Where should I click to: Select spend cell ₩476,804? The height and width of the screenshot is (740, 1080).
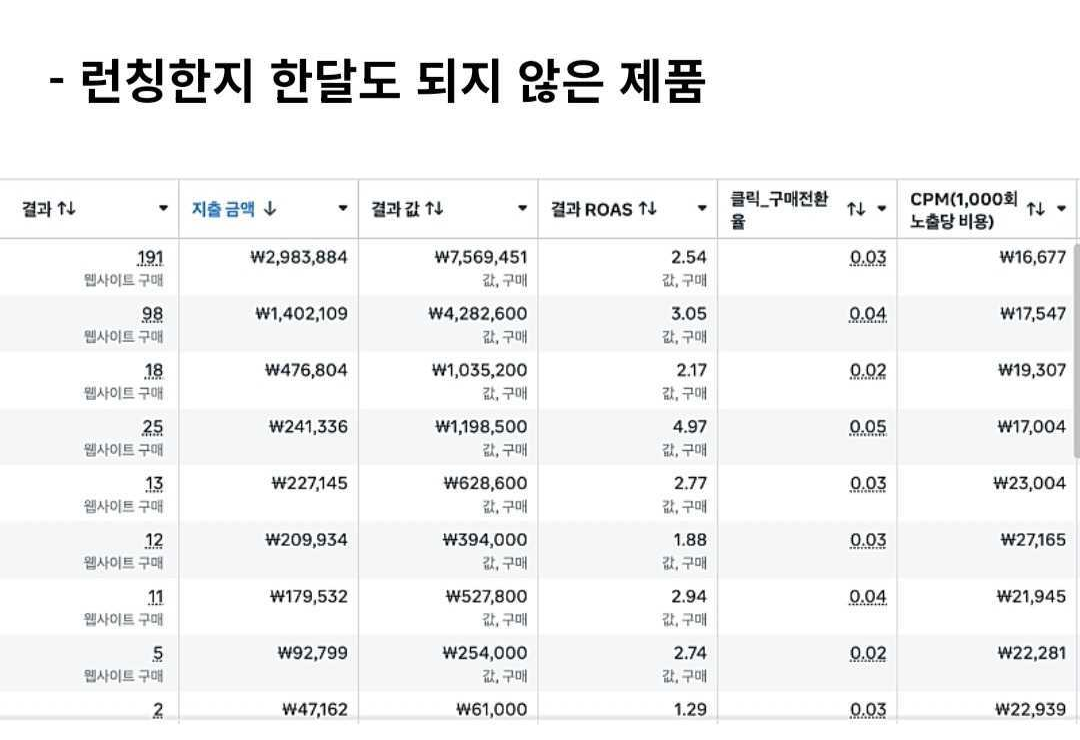(306, 371)
